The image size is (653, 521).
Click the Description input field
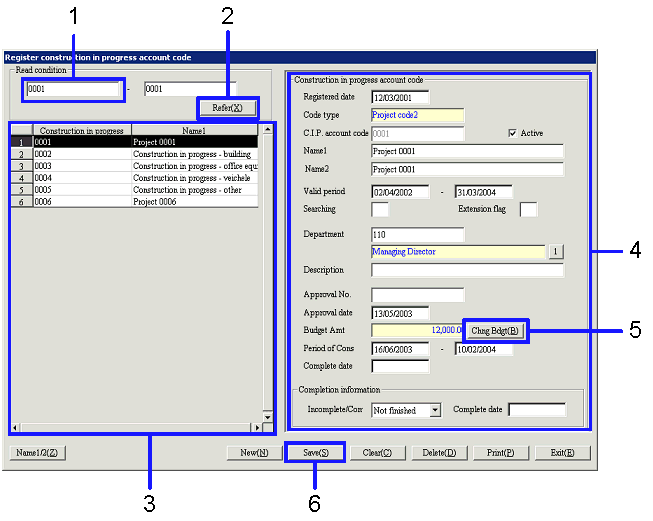(467, 270)
